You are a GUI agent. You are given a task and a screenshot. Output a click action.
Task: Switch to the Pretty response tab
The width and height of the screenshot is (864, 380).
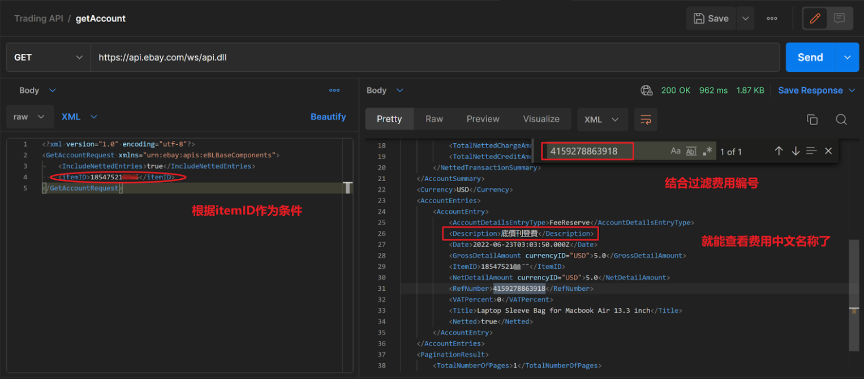pos(389,119)
